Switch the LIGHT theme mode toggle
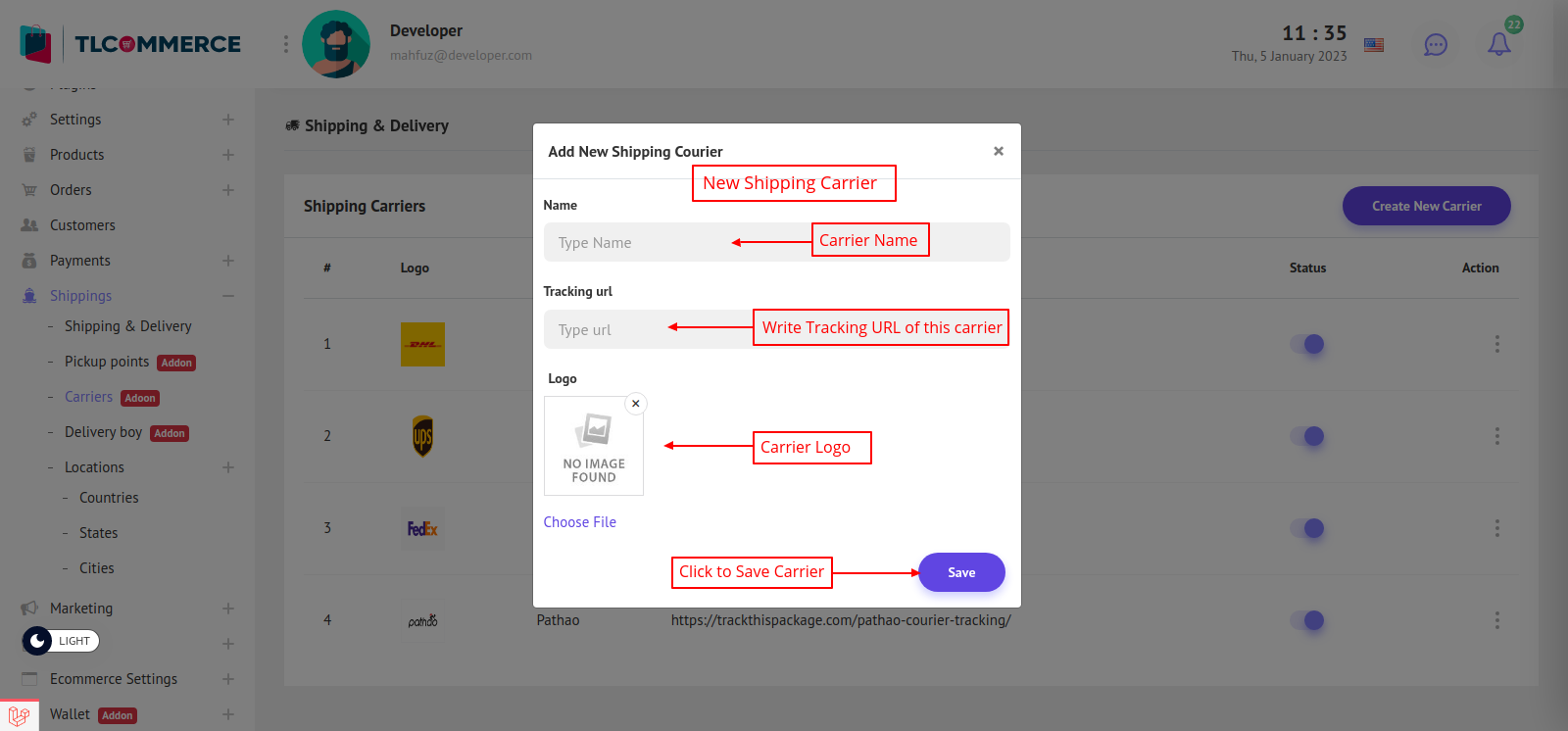1568x731 pixels. click(61, 641)
